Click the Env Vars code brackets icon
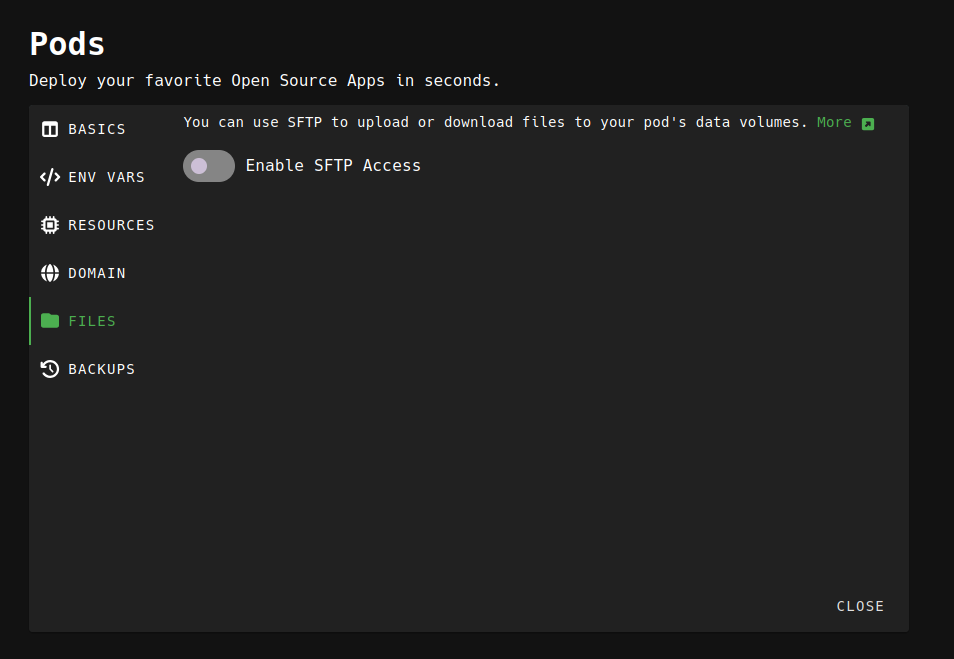Screen dimensions: 954x659 pos(50,177)
